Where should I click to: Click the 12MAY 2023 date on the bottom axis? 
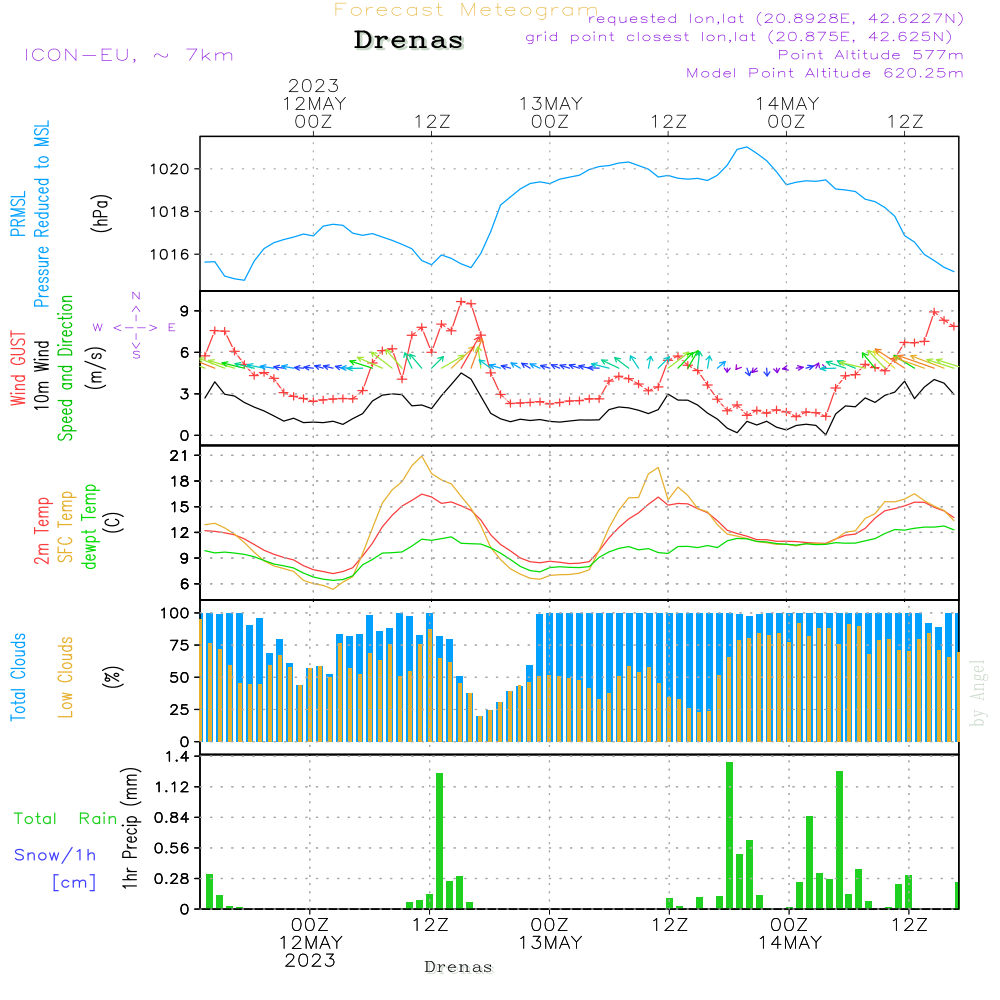(311, 951)
